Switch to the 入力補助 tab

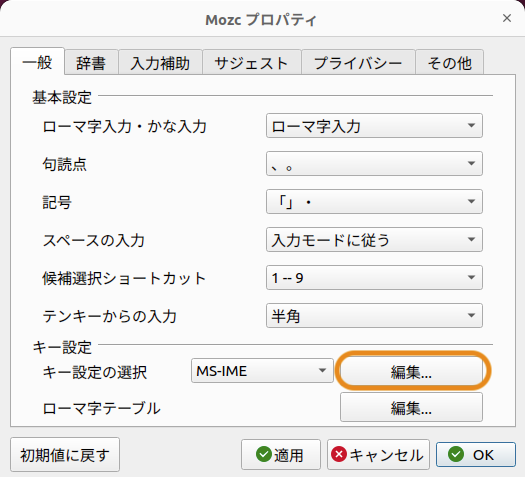(160, 63)
